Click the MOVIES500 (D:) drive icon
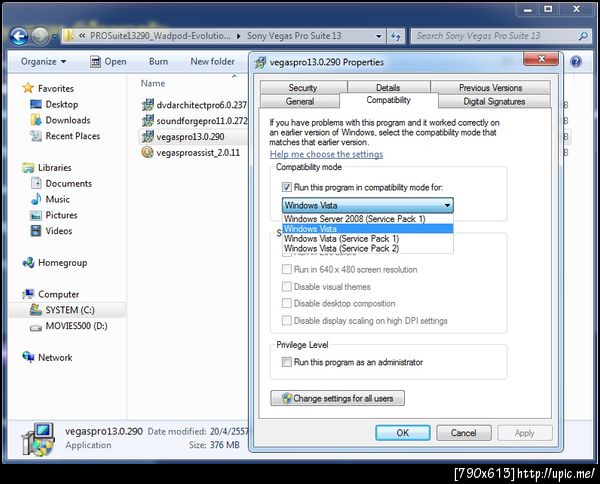Screen dimensions: 600x484 [36, 327]
